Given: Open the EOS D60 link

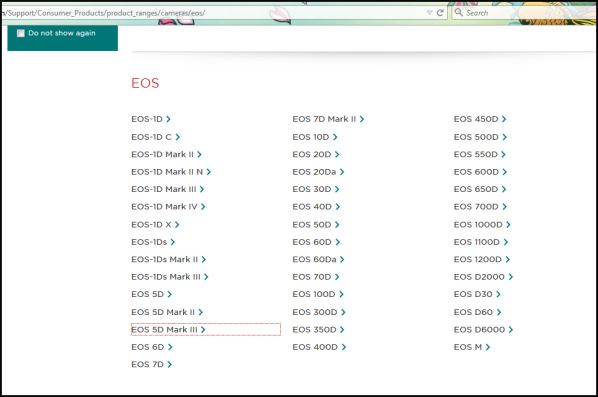Looking at the screenshot, I should 477,312.
